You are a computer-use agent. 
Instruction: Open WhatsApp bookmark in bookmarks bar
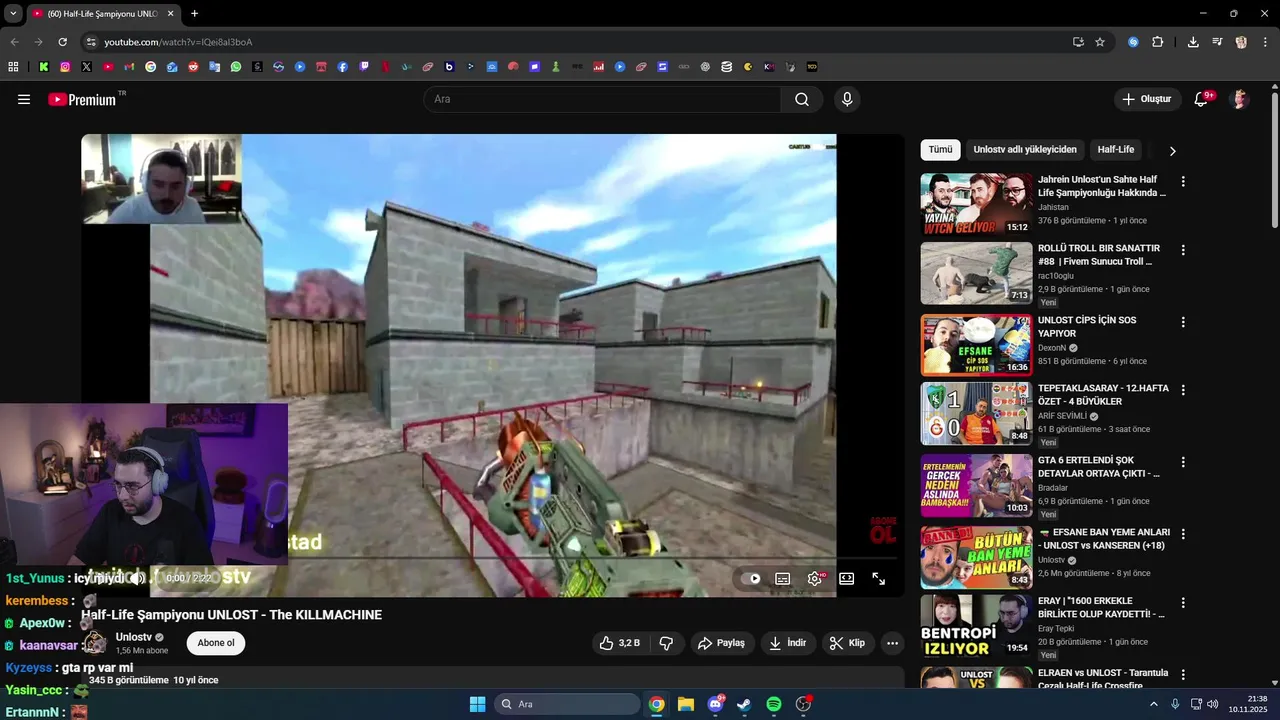click(x=236, y=67)
